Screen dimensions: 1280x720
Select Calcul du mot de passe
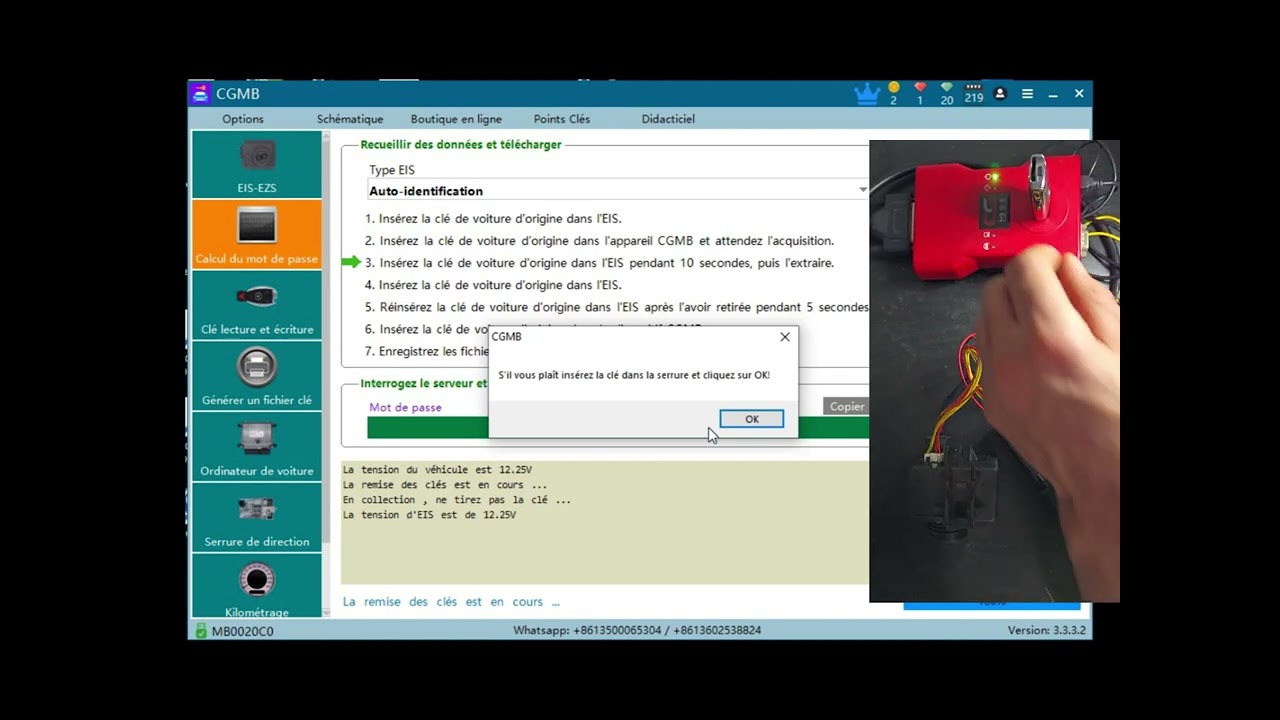click(257, 234)
